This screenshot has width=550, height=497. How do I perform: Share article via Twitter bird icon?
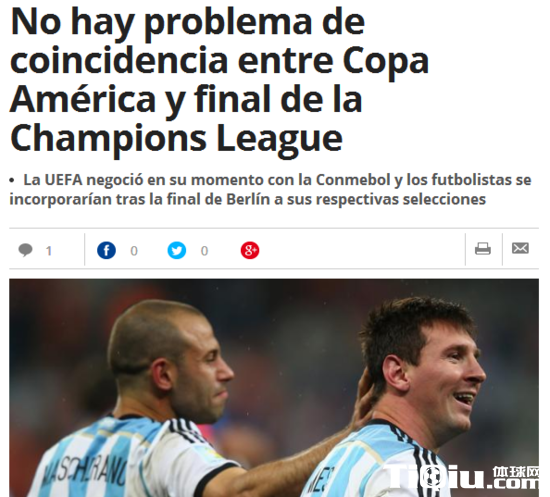pos(177,250)
